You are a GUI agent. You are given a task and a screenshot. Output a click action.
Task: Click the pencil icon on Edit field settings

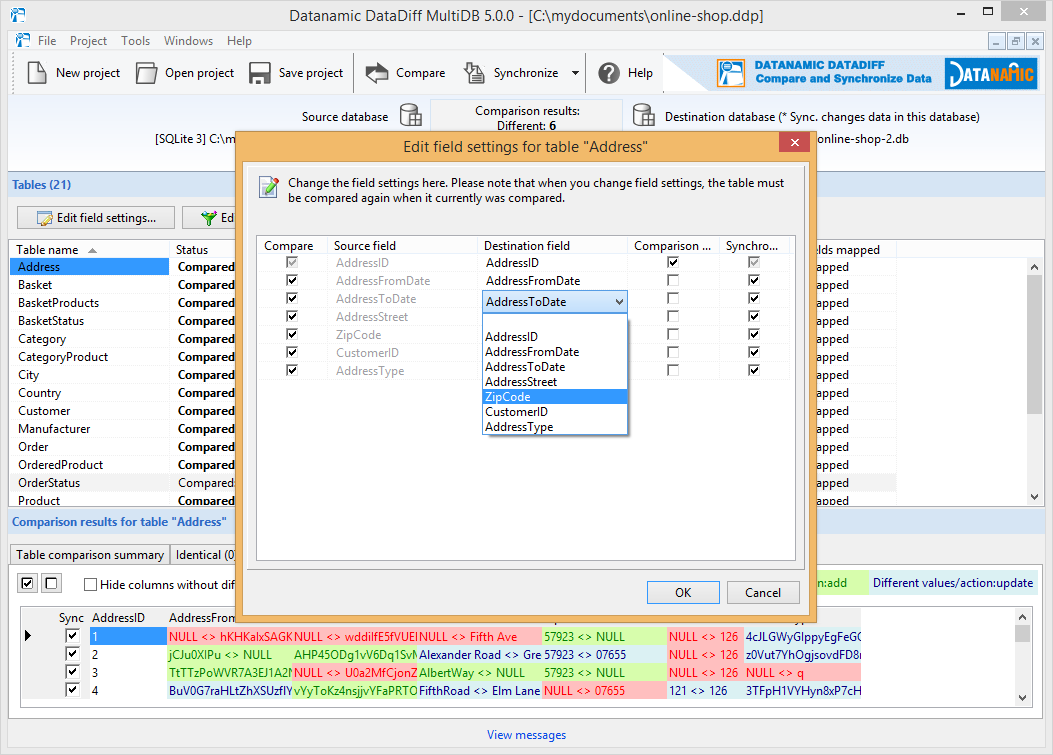click(x=45, y=218)
